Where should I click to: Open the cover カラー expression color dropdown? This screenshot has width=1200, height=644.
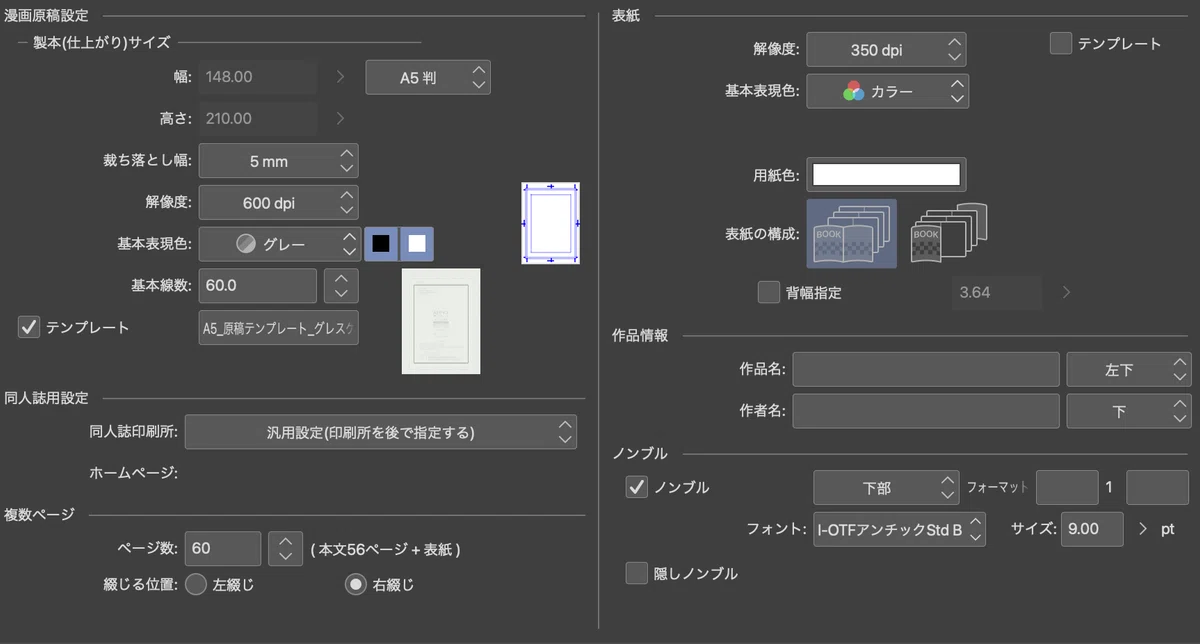[x=887, y=91]
